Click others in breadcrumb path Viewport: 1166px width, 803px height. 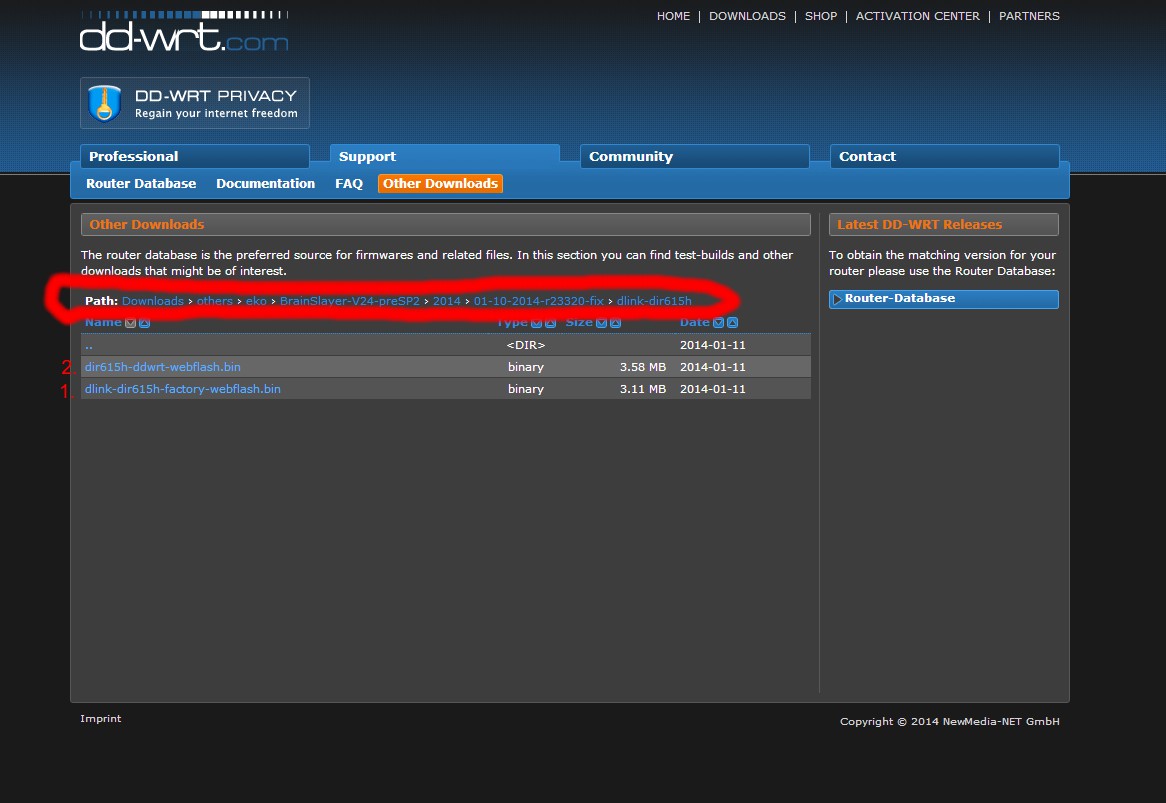point(215,301)
